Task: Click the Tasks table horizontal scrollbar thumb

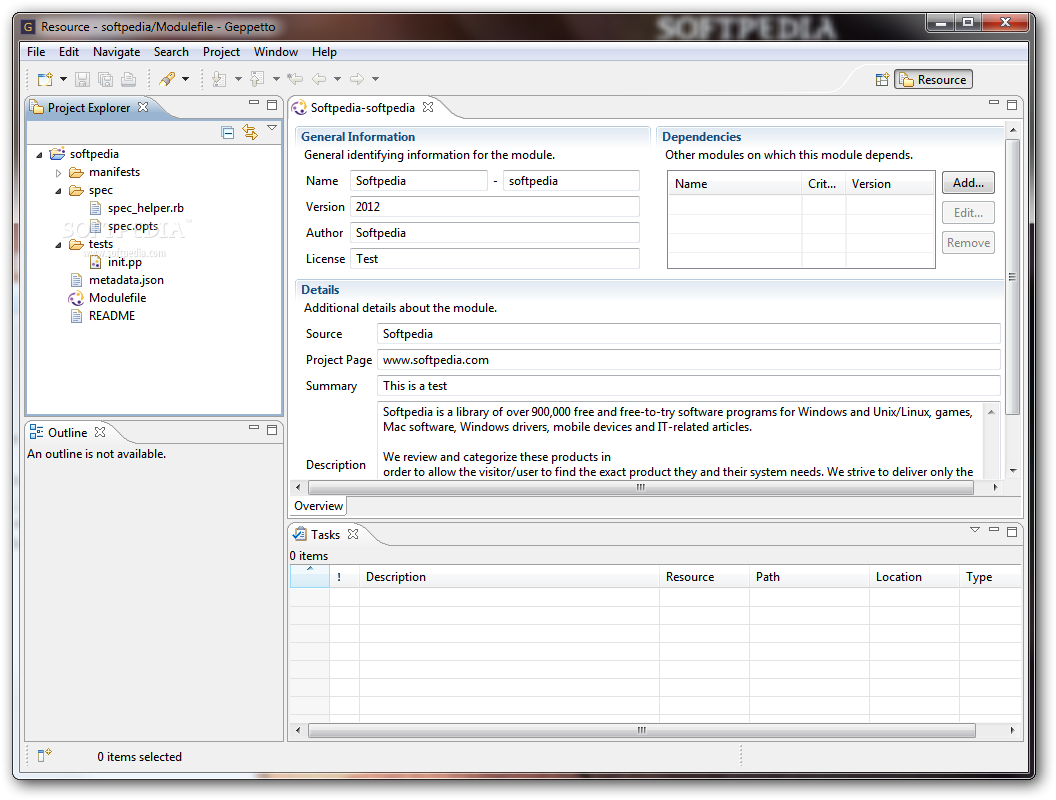Action: [641, 731]
